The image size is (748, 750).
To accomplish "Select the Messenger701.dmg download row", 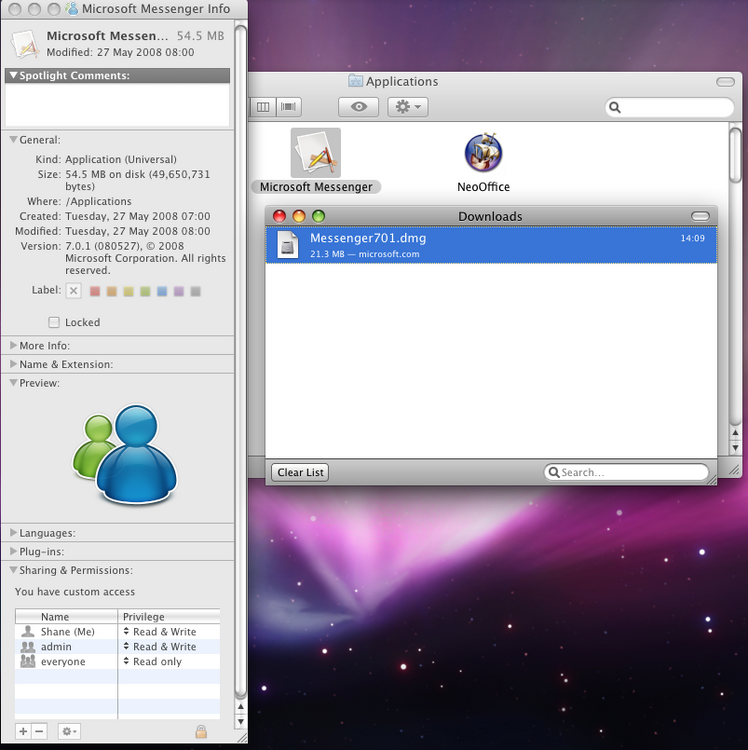I will [491, 245].
